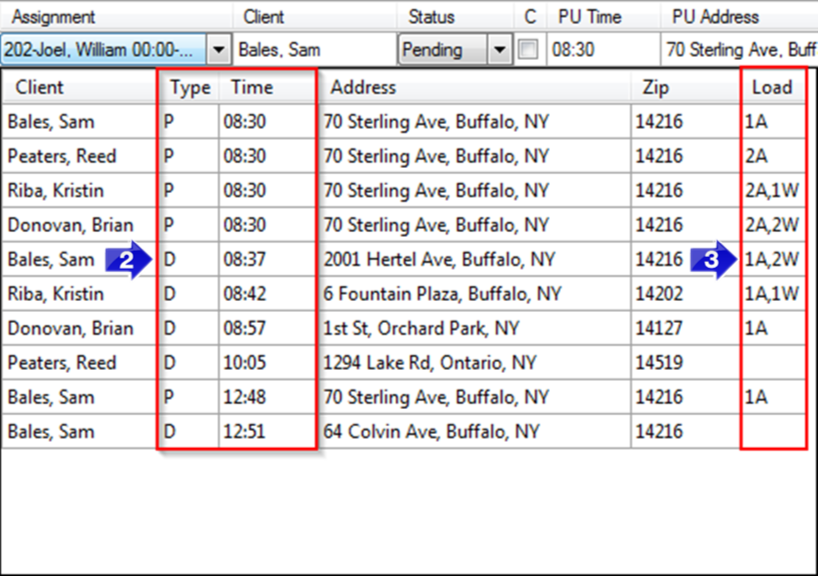Click load 1A in the 12:48 row
This screenshot has height=576, width=818.
click(756, 397)
